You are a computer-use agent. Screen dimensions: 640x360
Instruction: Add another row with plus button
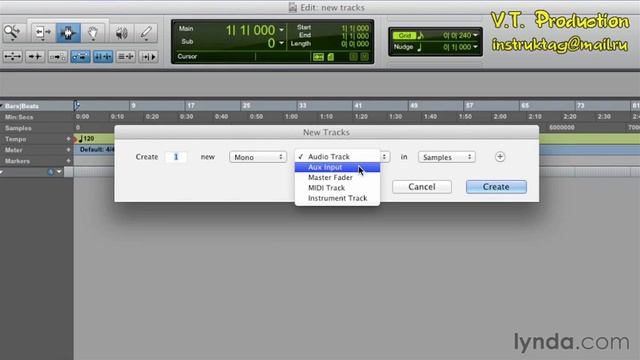click(x=500, y=157)
